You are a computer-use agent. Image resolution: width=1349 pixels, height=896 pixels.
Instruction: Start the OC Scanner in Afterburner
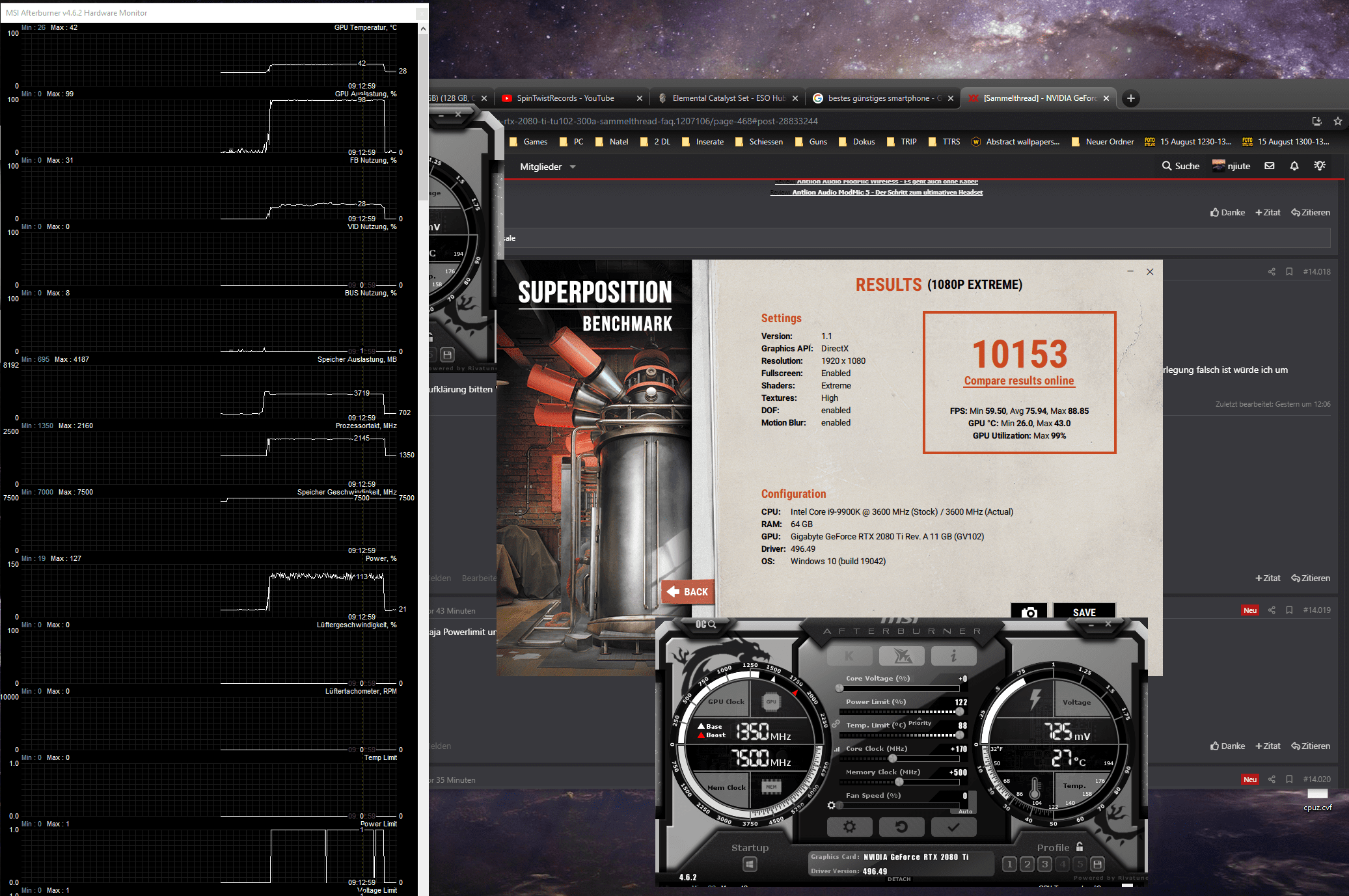705,624
